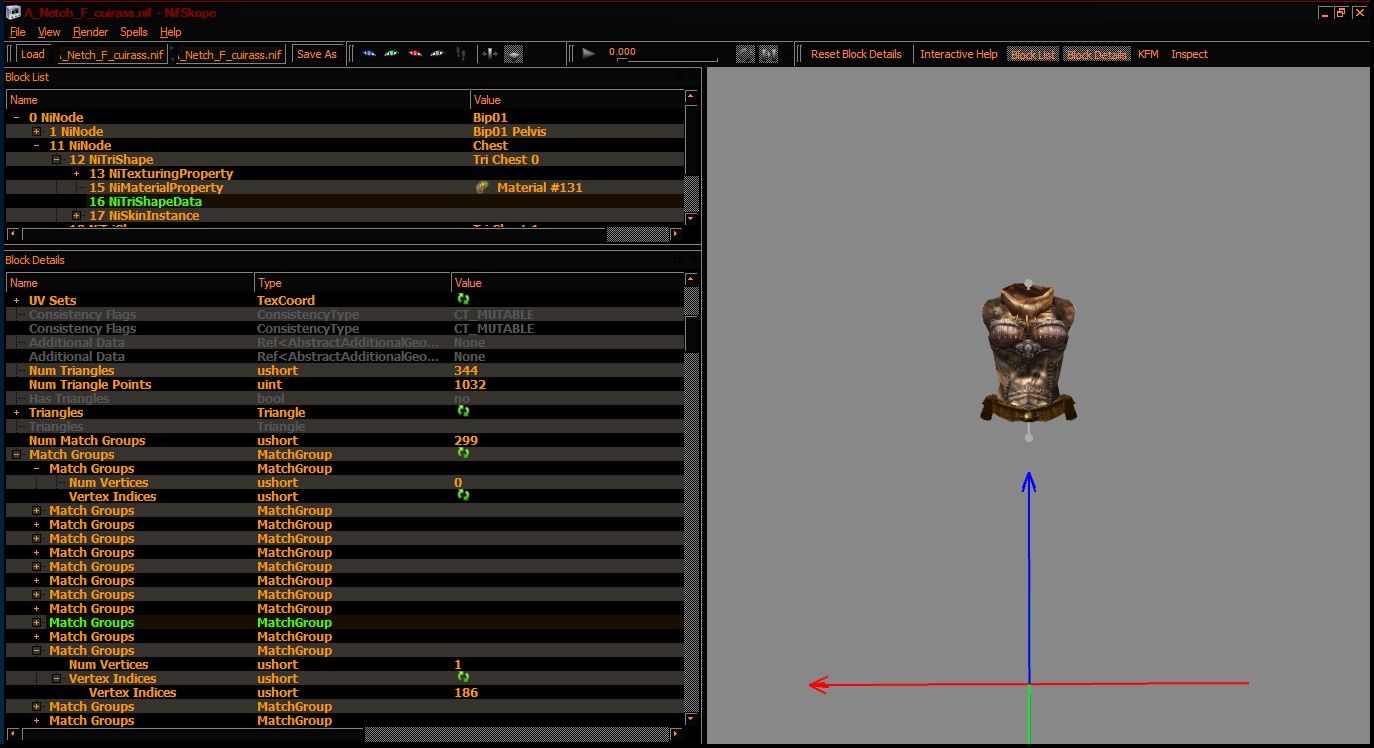This screenshot has height=748, width=1374.
Task: Toggle the Inspect panel in toolbar
Action: point(1189,54)
